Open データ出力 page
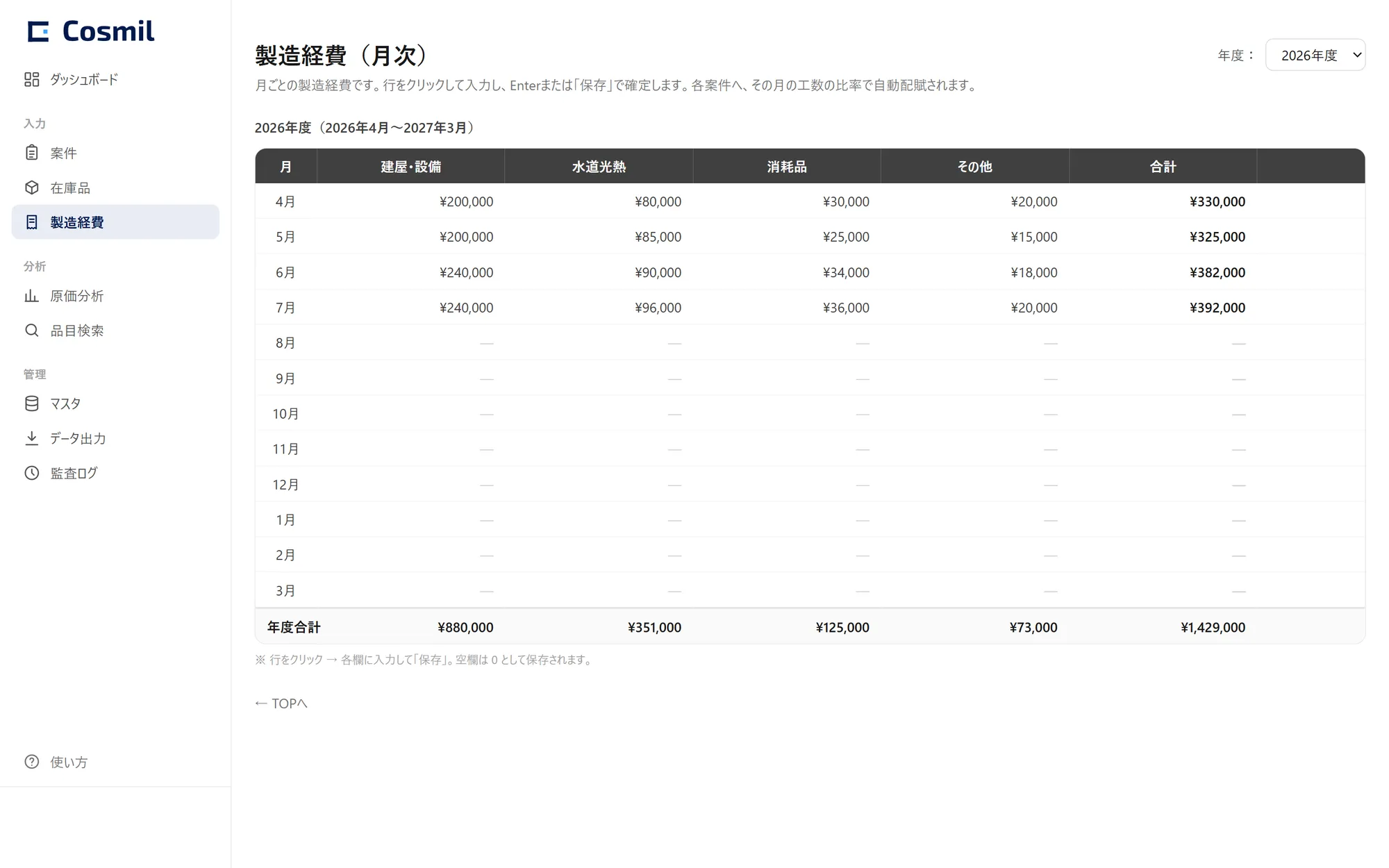 click(x=115, y=438)
